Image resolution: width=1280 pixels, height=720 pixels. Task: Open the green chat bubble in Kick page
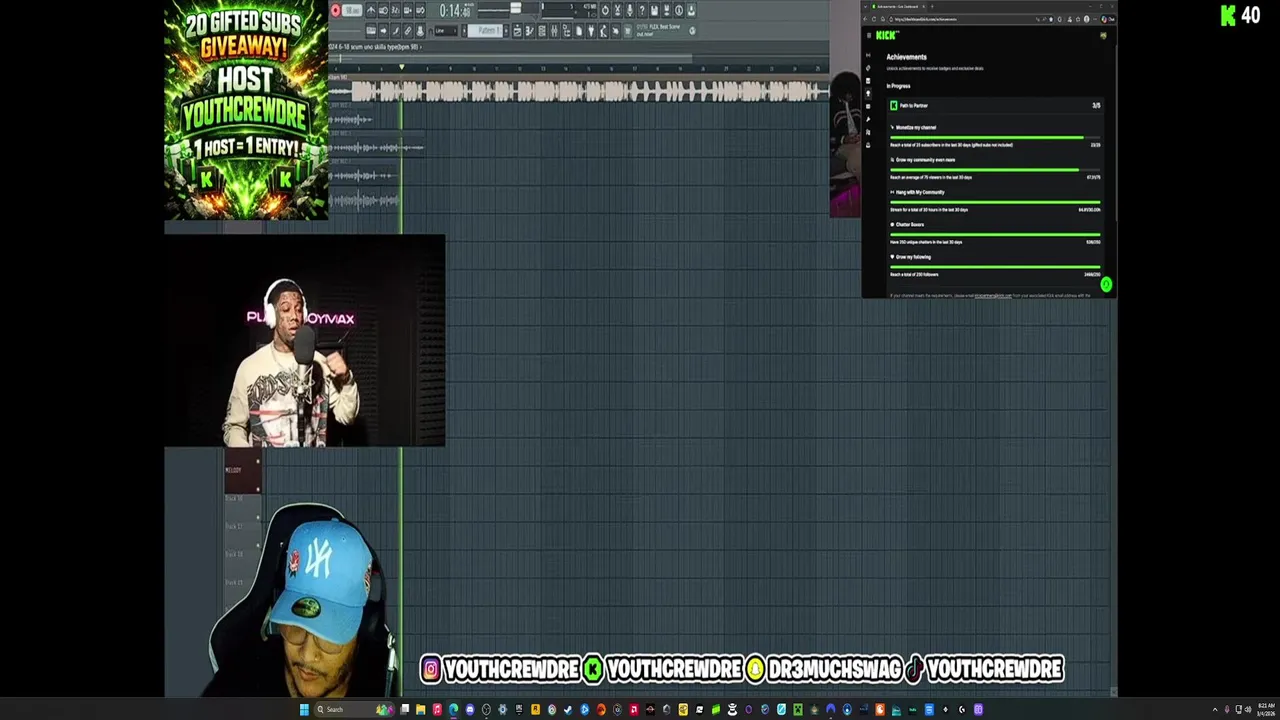pyautogui.click(x=1106, y=285)
